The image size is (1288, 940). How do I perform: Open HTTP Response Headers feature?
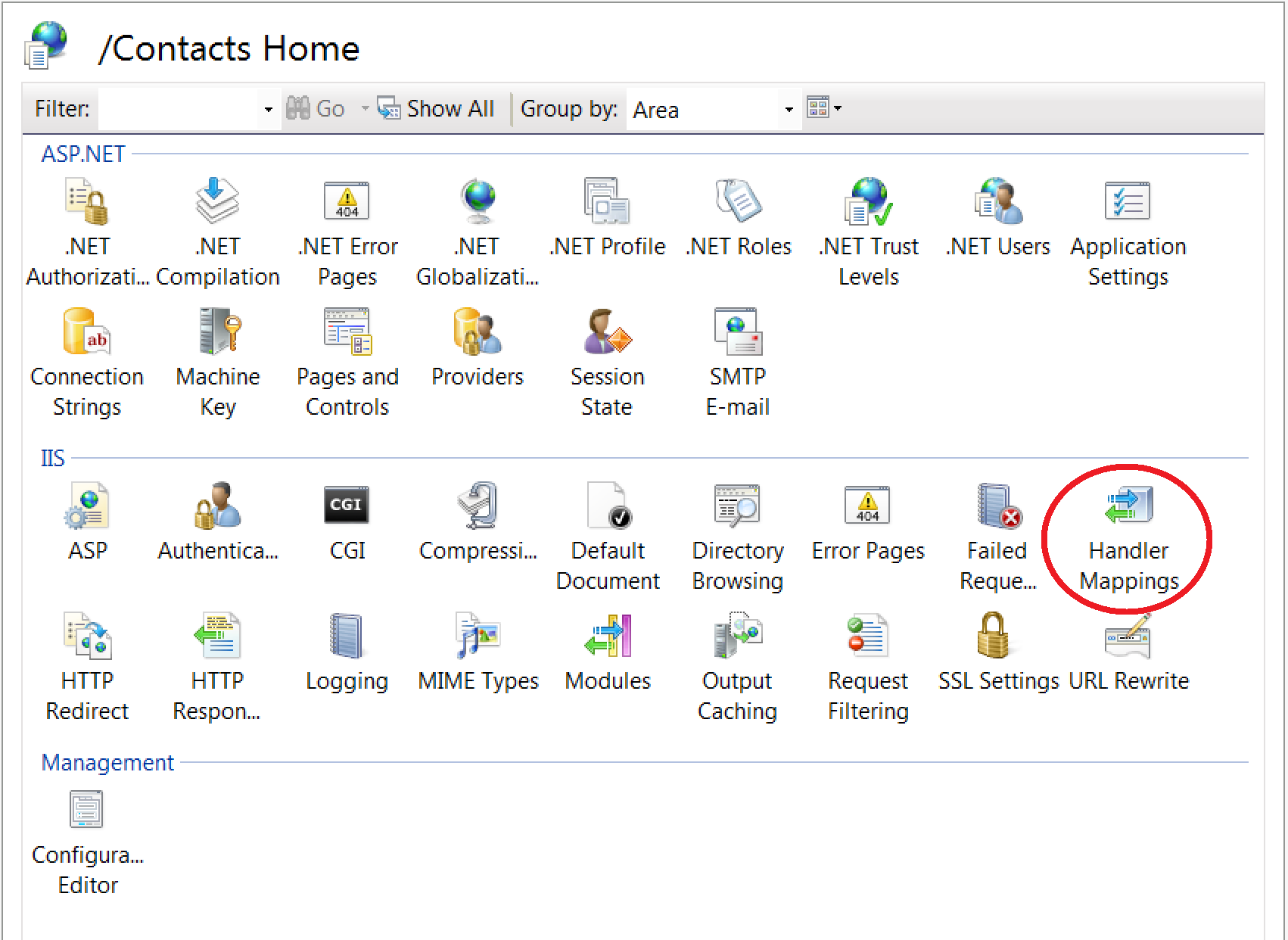217,667
